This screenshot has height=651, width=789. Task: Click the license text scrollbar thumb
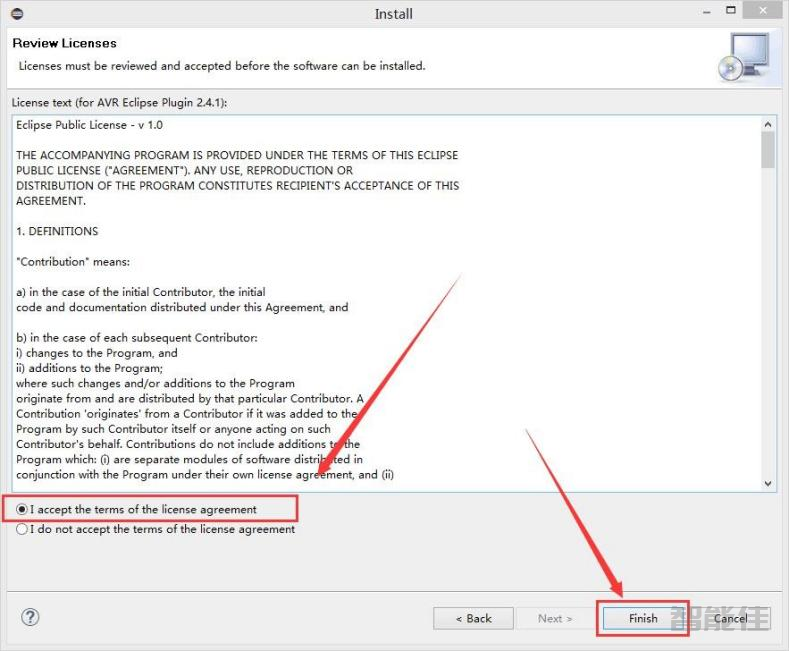[x=768, y=150]
